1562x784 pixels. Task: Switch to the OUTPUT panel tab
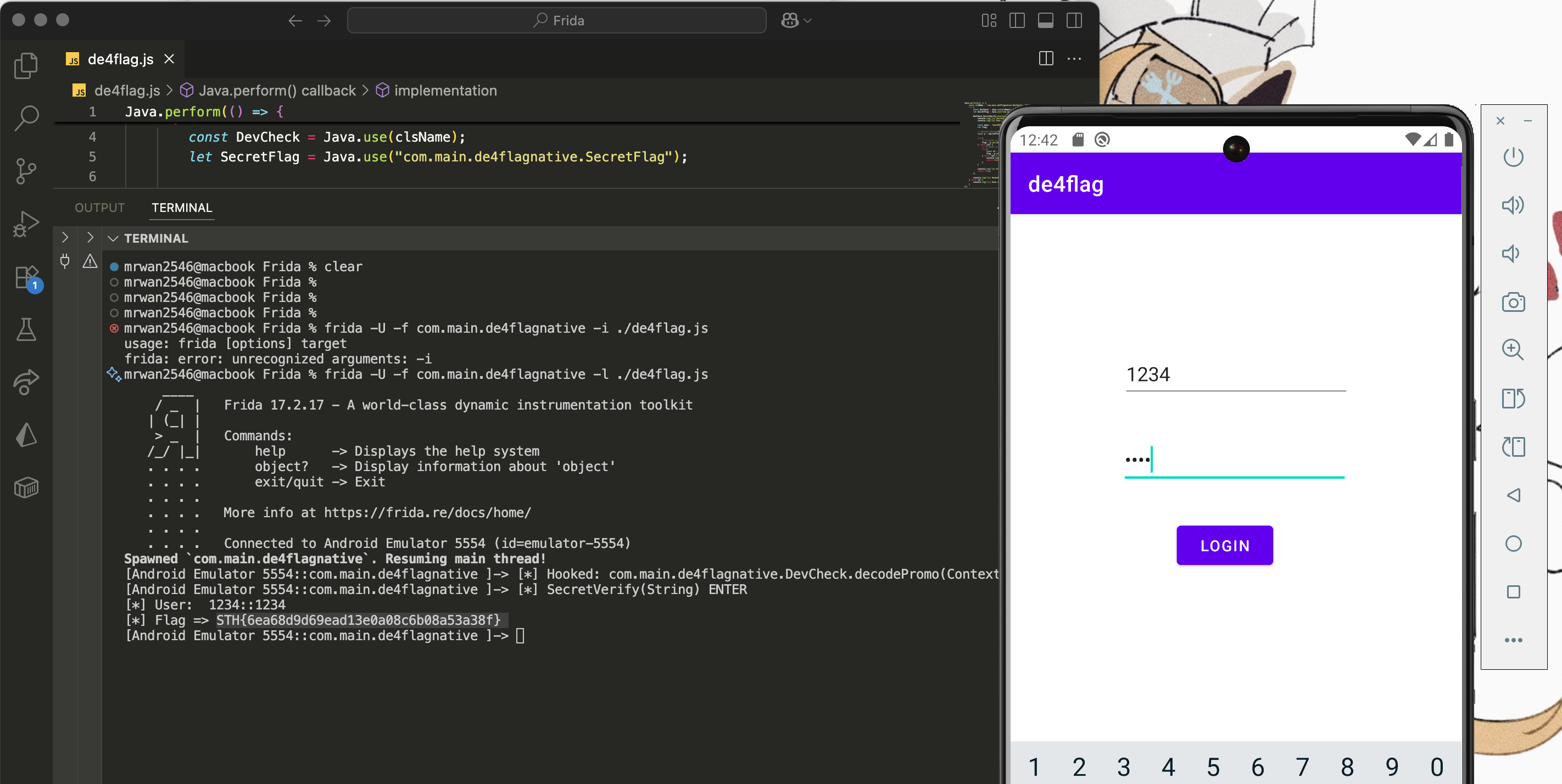click(99, 208)
